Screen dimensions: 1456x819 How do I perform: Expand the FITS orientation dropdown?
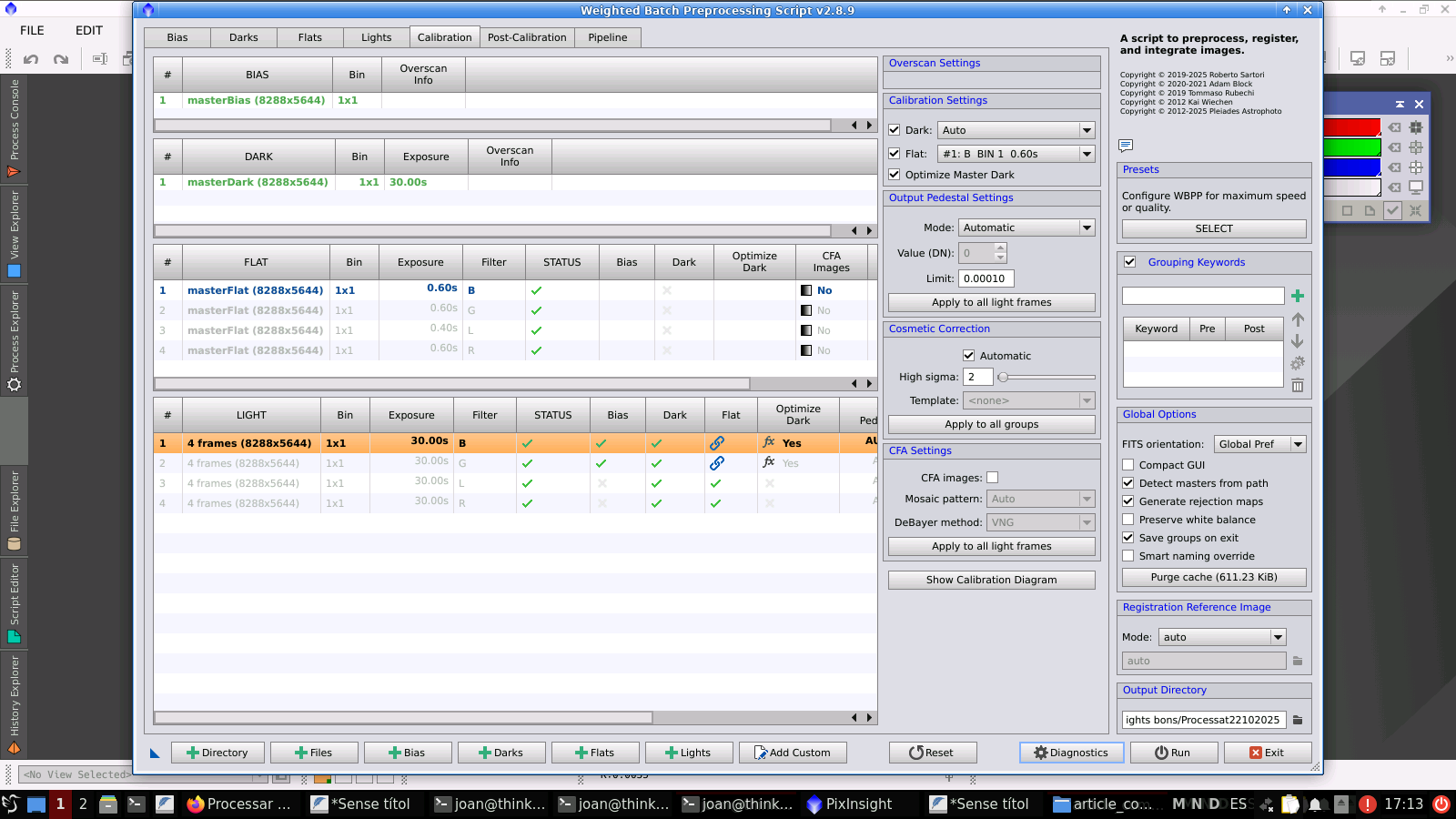pyautogui.click(x=1259, y=444)
